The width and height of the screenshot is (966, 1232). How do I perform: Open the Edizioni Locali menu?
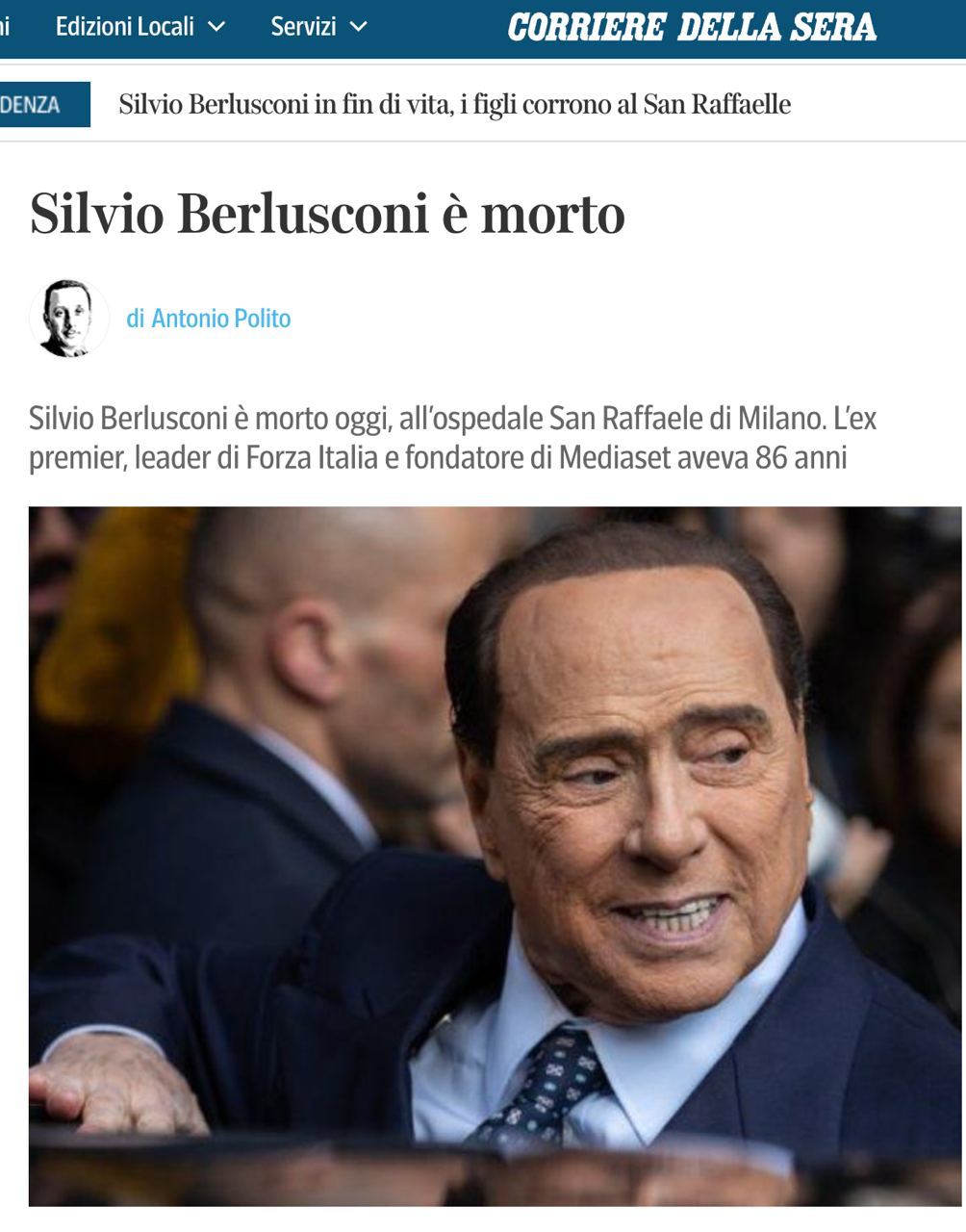click(x=140, y=27)
